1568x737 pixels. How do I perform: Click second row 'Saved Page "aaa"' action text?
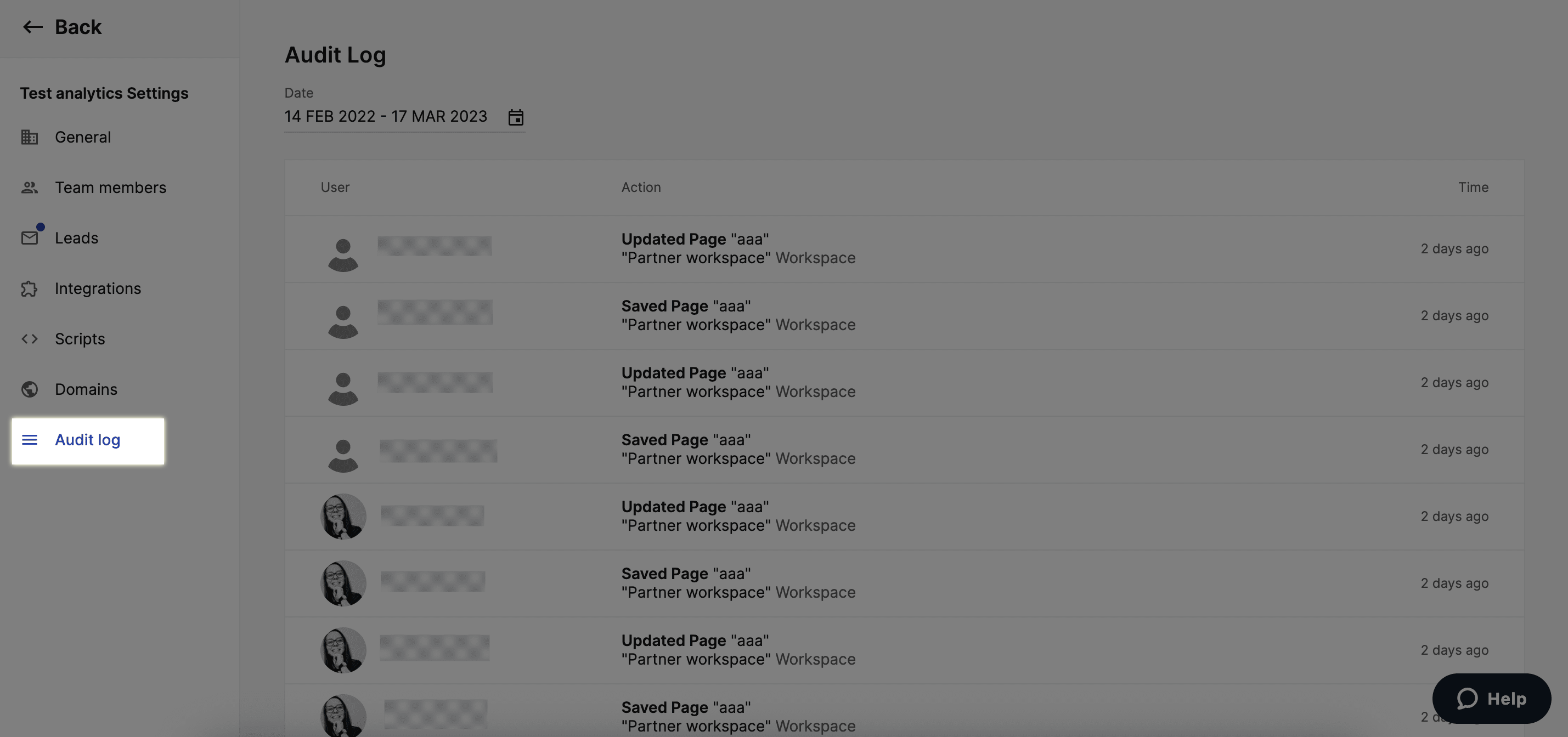[686, 306]
